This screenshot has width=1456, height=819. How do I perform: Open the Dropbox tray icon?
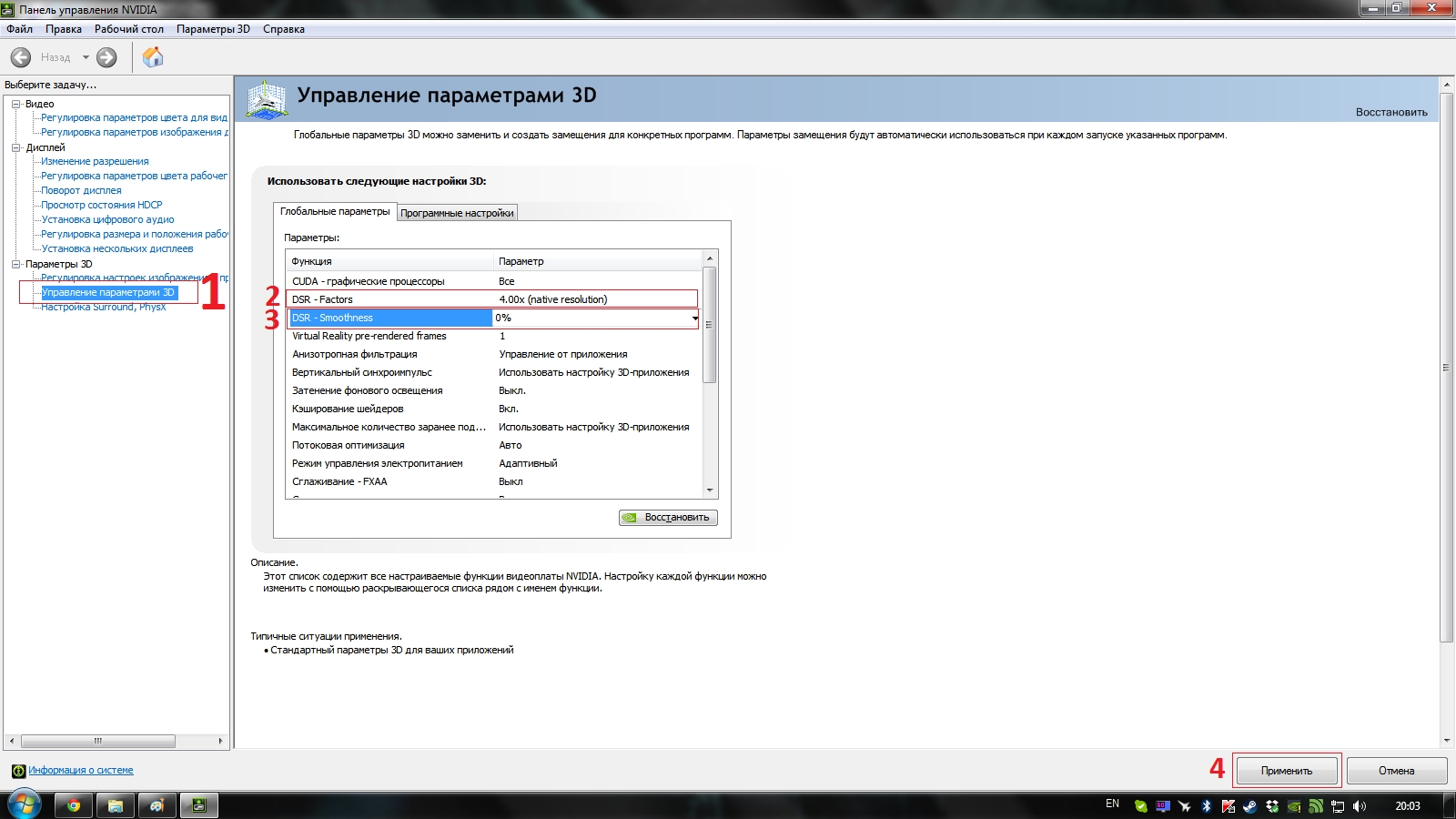(x=1272, y=806)
